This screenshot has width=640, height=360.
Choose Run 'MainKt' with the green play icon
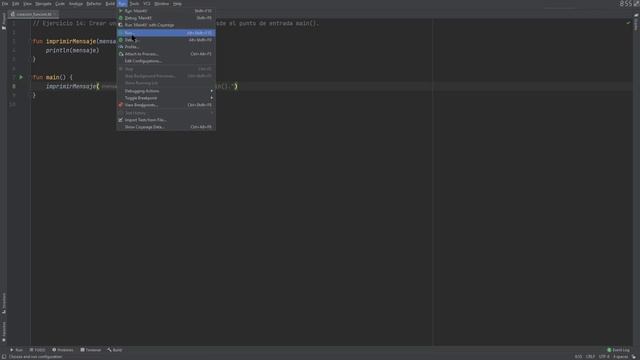point(166,11)
